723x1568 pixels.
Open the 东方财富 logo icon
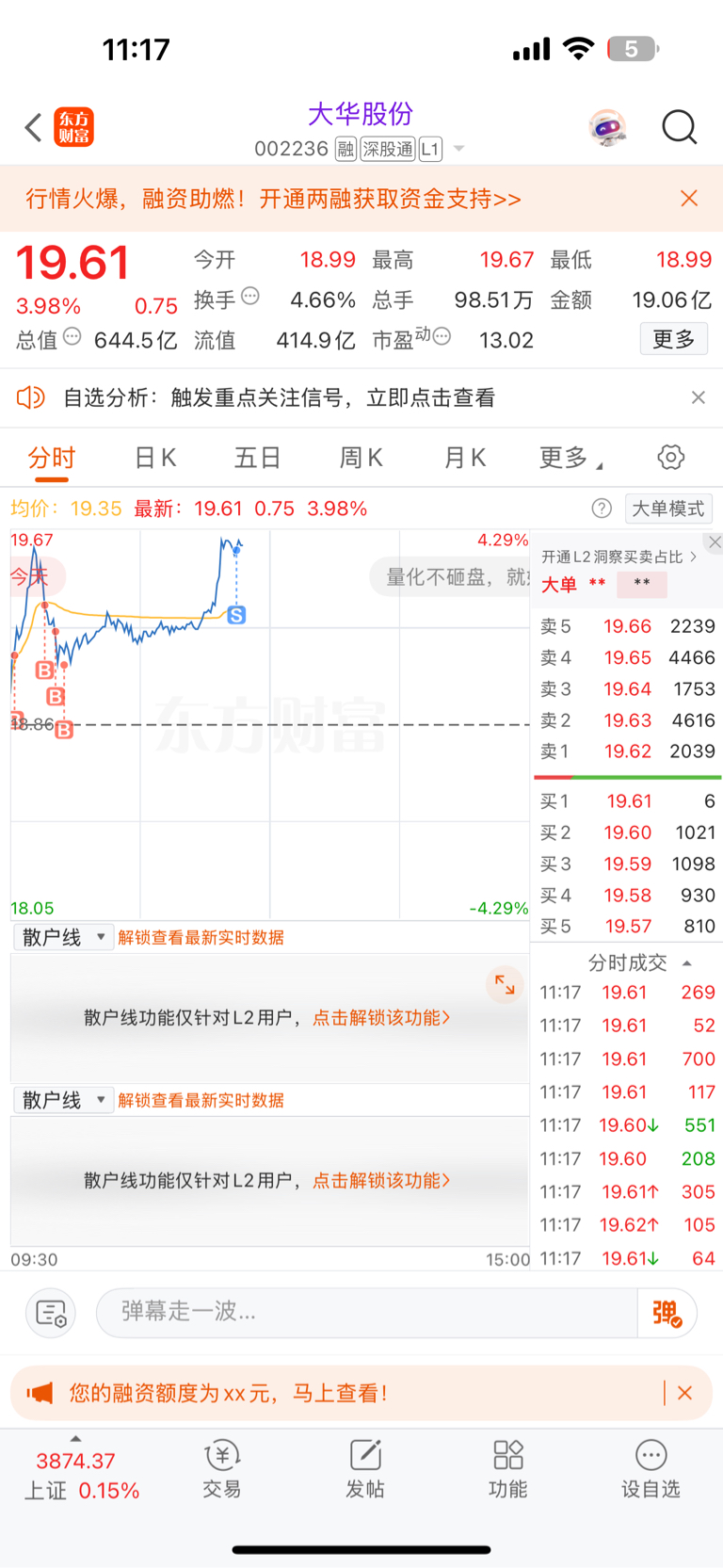tap(74, 127)
